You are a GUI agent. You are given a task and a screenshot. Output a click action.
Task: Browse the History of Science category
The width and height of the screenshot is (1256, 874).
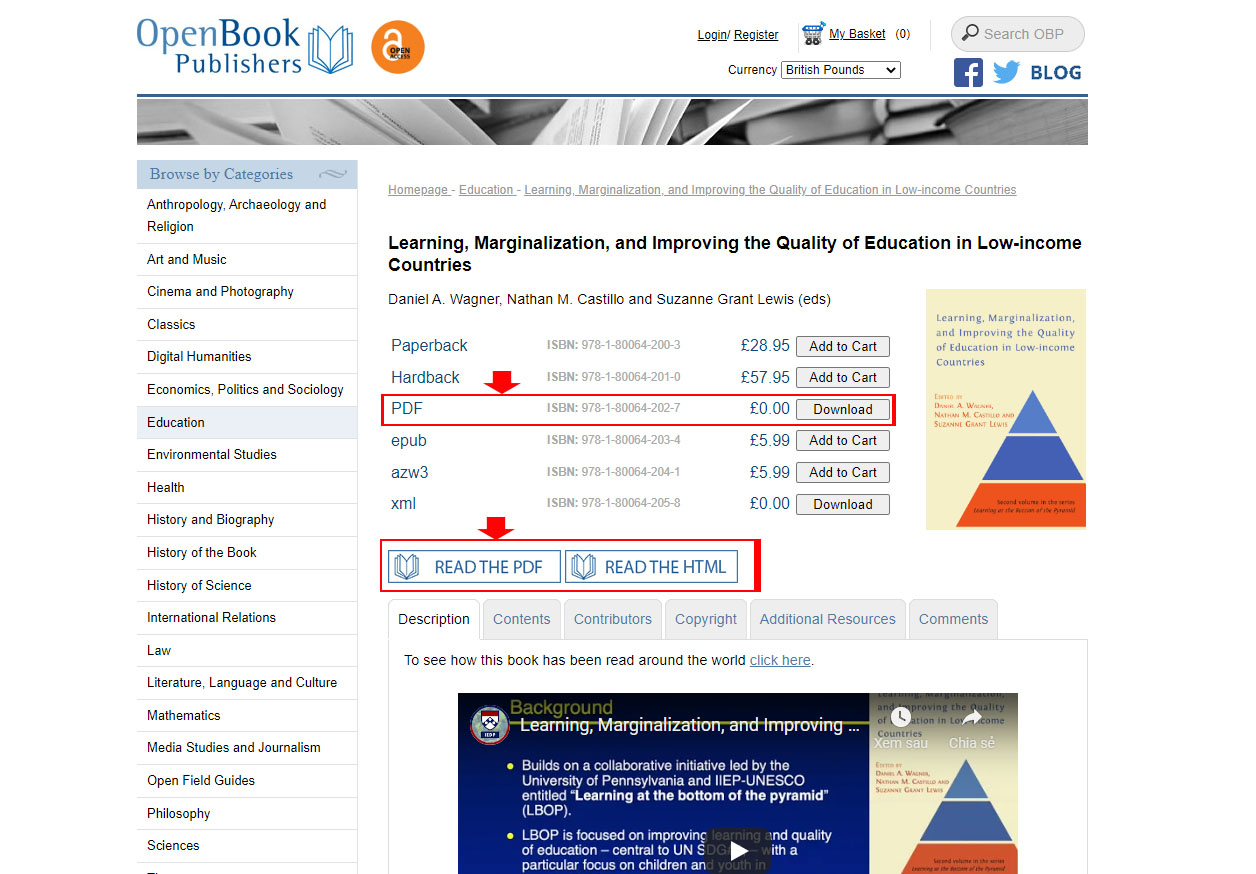[x=247, y=586]
